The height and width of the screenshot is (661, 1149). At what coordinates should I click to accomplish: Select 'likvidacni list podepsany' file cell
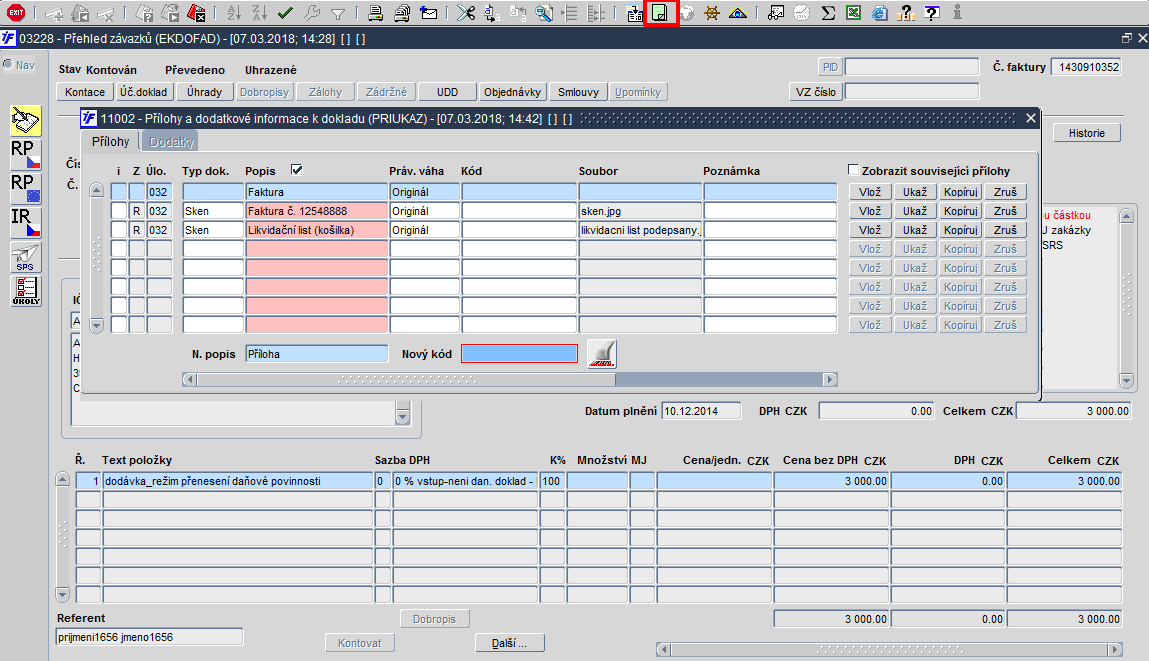tap(640, 230)
